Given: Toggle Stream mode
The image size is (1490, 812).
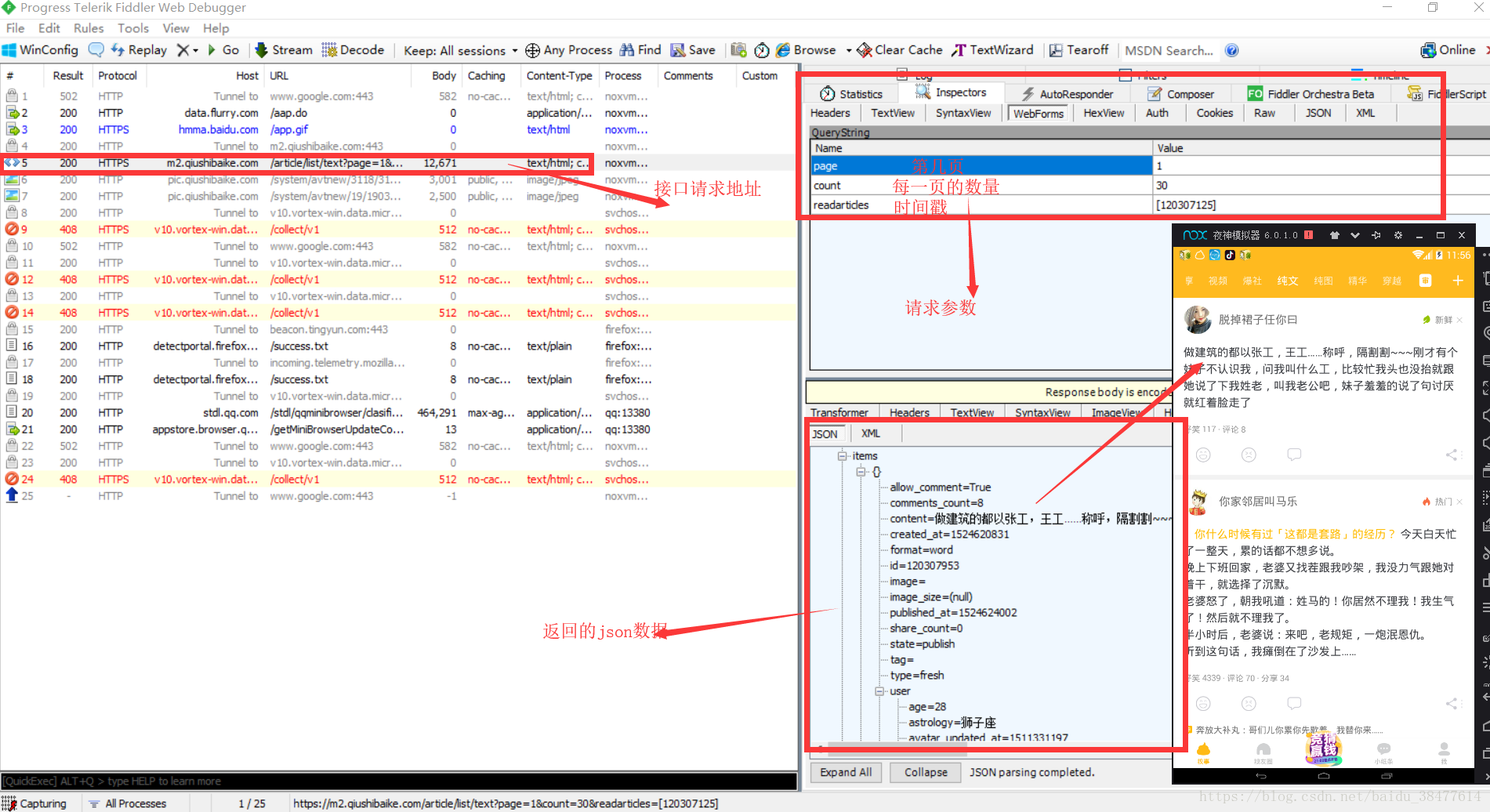Looking at the screenshot, I should [x=284, y=50].
